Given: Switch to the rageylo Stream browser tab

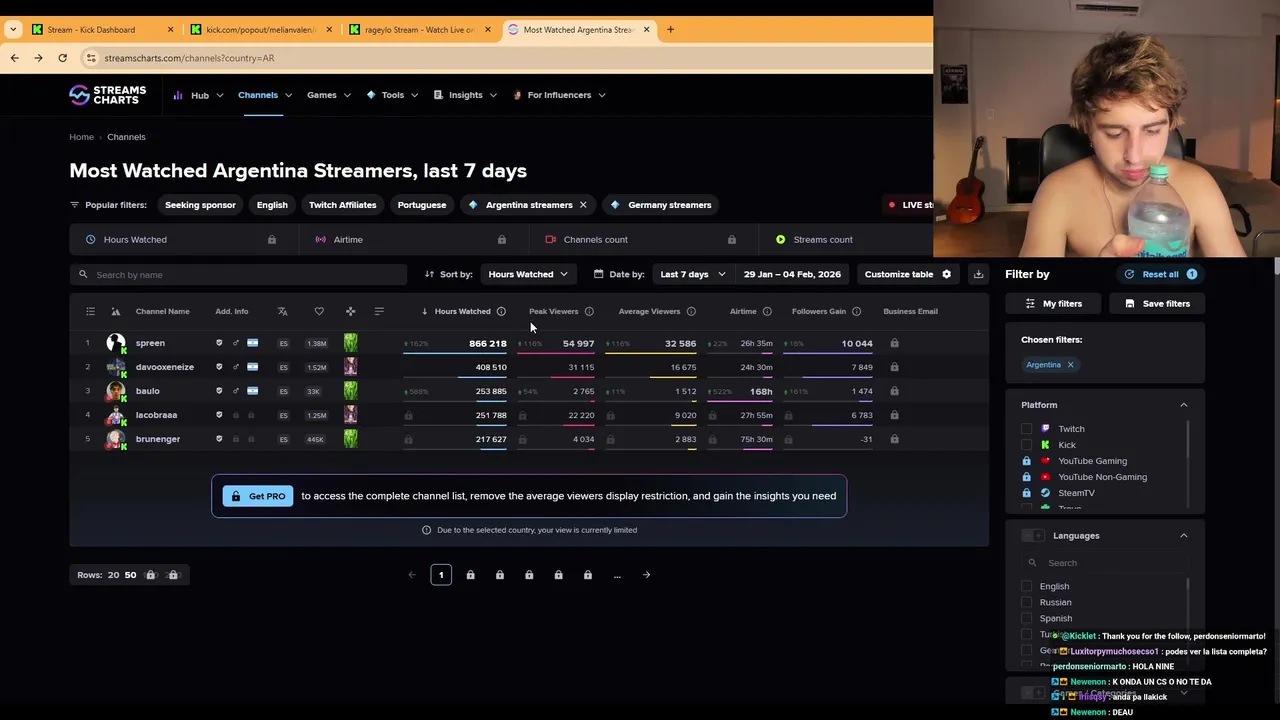Looking at the screenshot, I should coord(419,29).
